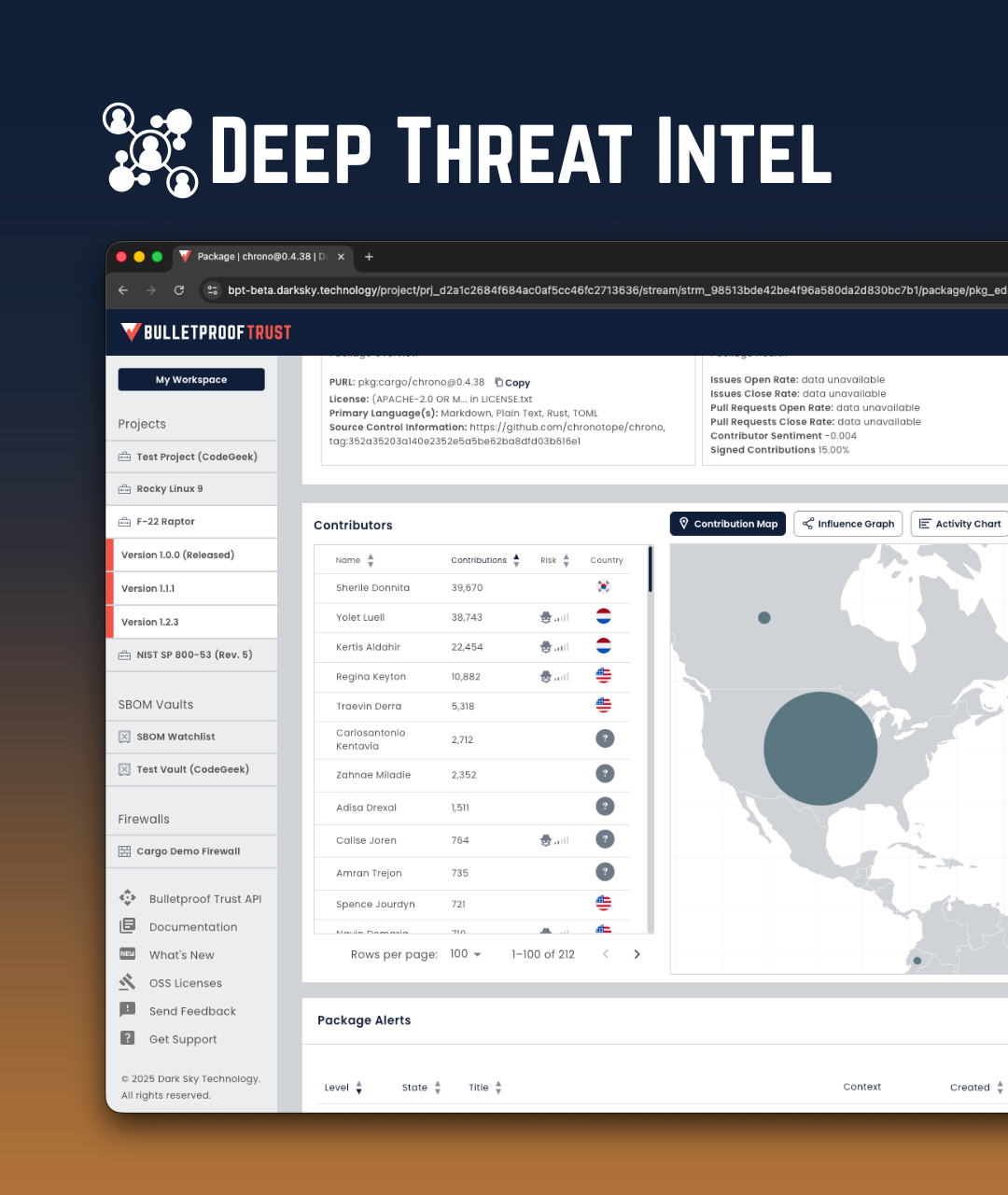The width and height of the screenshot is (1008, 1195).
Task: Open SBOM Watchlist vault
Action: pyautogui.click(x=192, y=737)
